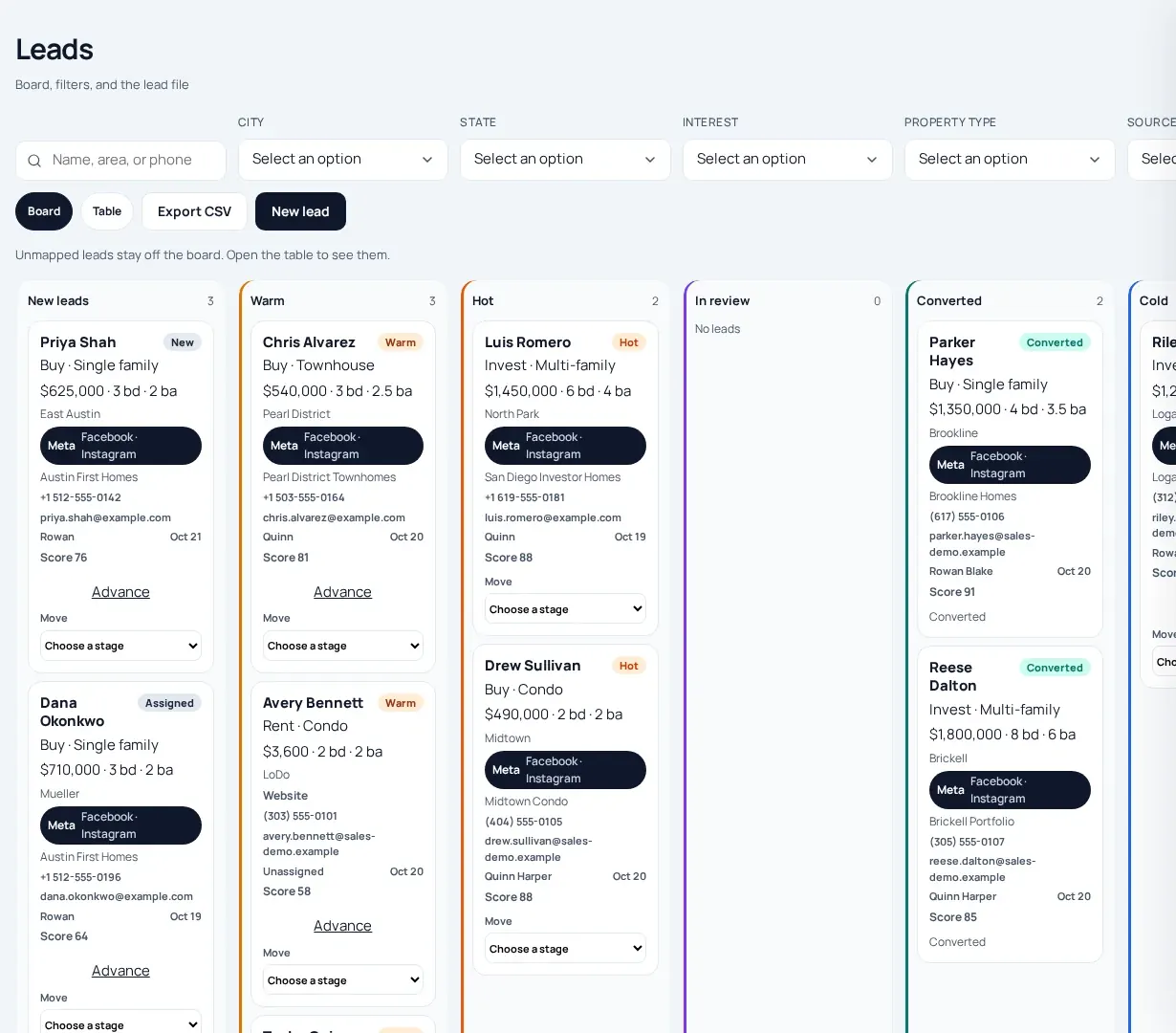Click priya.shah@example.com email text

[x=105, y=517]
